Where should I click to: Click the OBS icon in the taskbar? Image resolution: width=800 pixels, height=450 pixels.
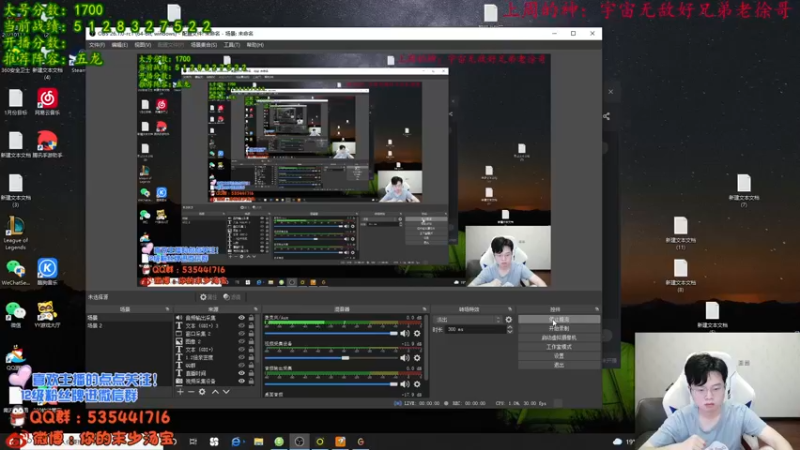tap(299, 441)
